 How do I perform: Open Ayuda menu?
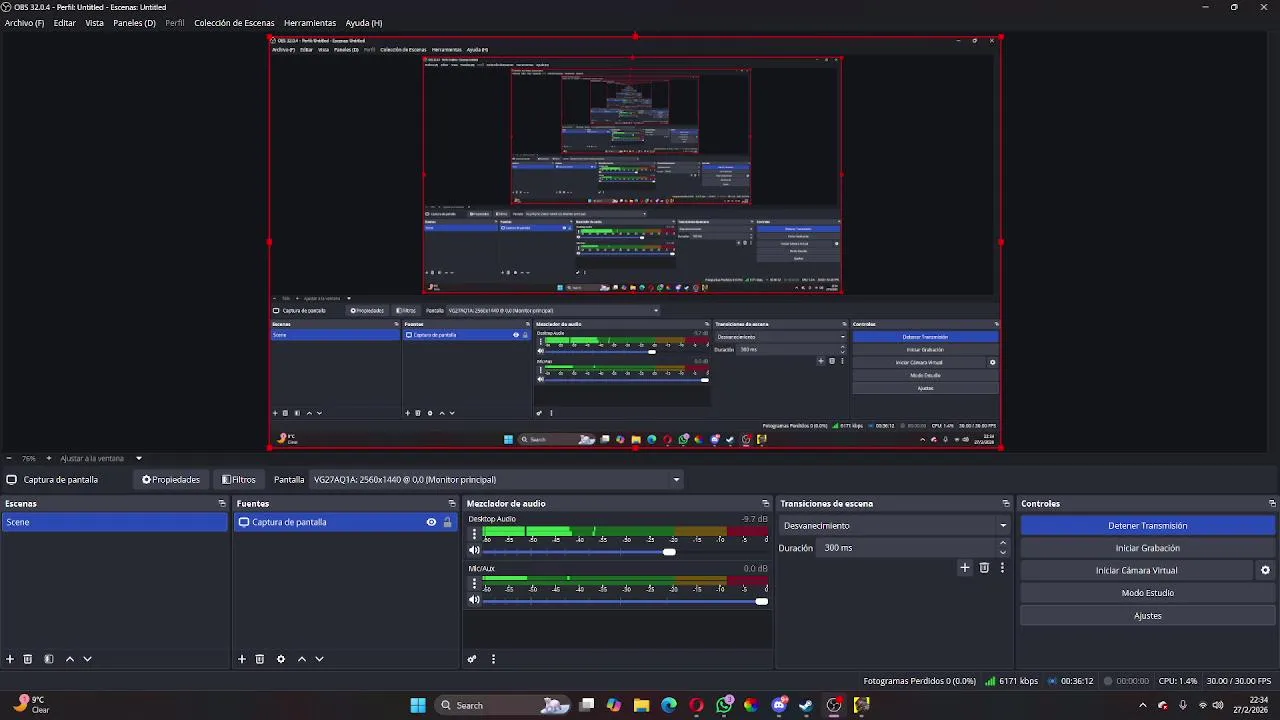click(364, 23)
